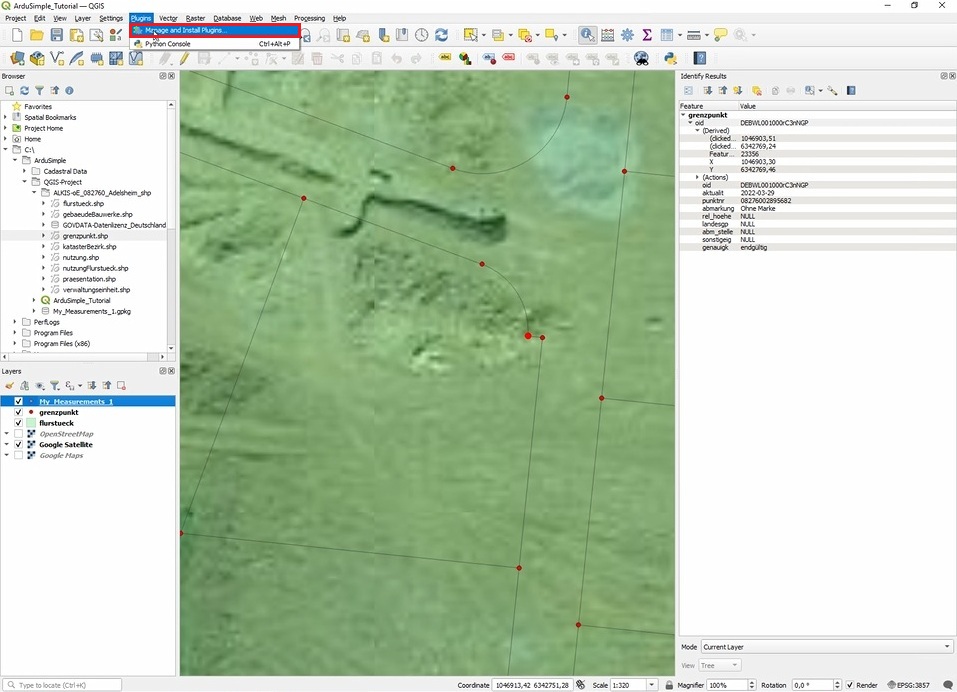The height and width of the screenshot is (692, 957).
Task: Click the Refresh map icon in toolbar
Action: pyautogui.click(x=441, y=35)
